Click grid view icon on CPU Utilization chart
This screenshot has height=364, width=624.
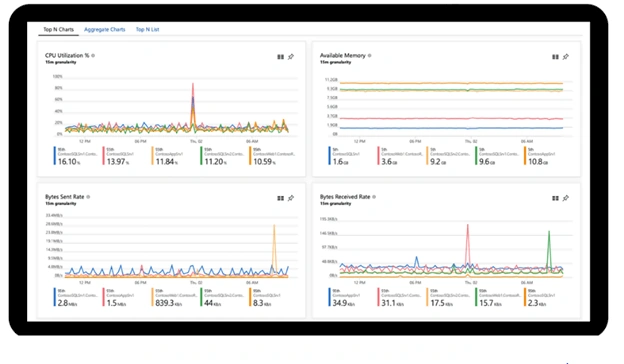click(x=281, y=57)
